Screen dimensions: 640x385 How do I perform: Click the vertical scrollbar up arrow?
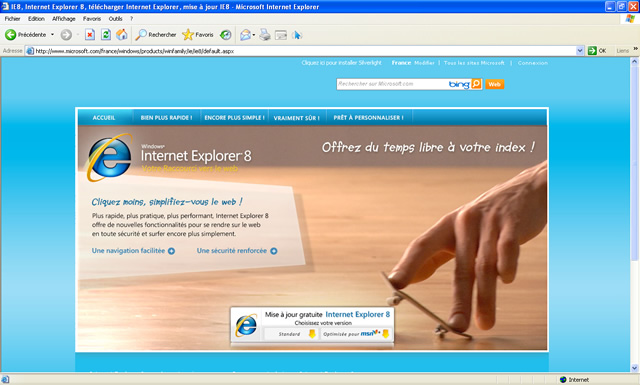634,62
